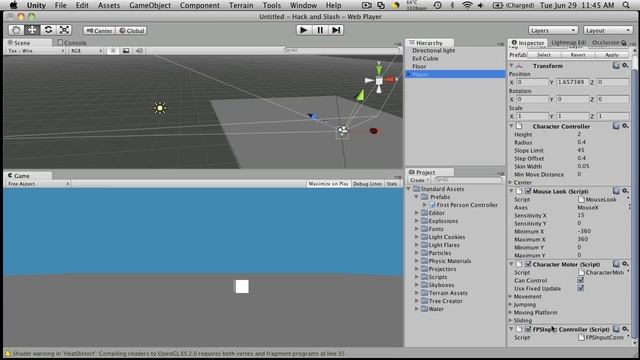
Task: Click the MouseLook script file icon
Action: tap(581, 199)
